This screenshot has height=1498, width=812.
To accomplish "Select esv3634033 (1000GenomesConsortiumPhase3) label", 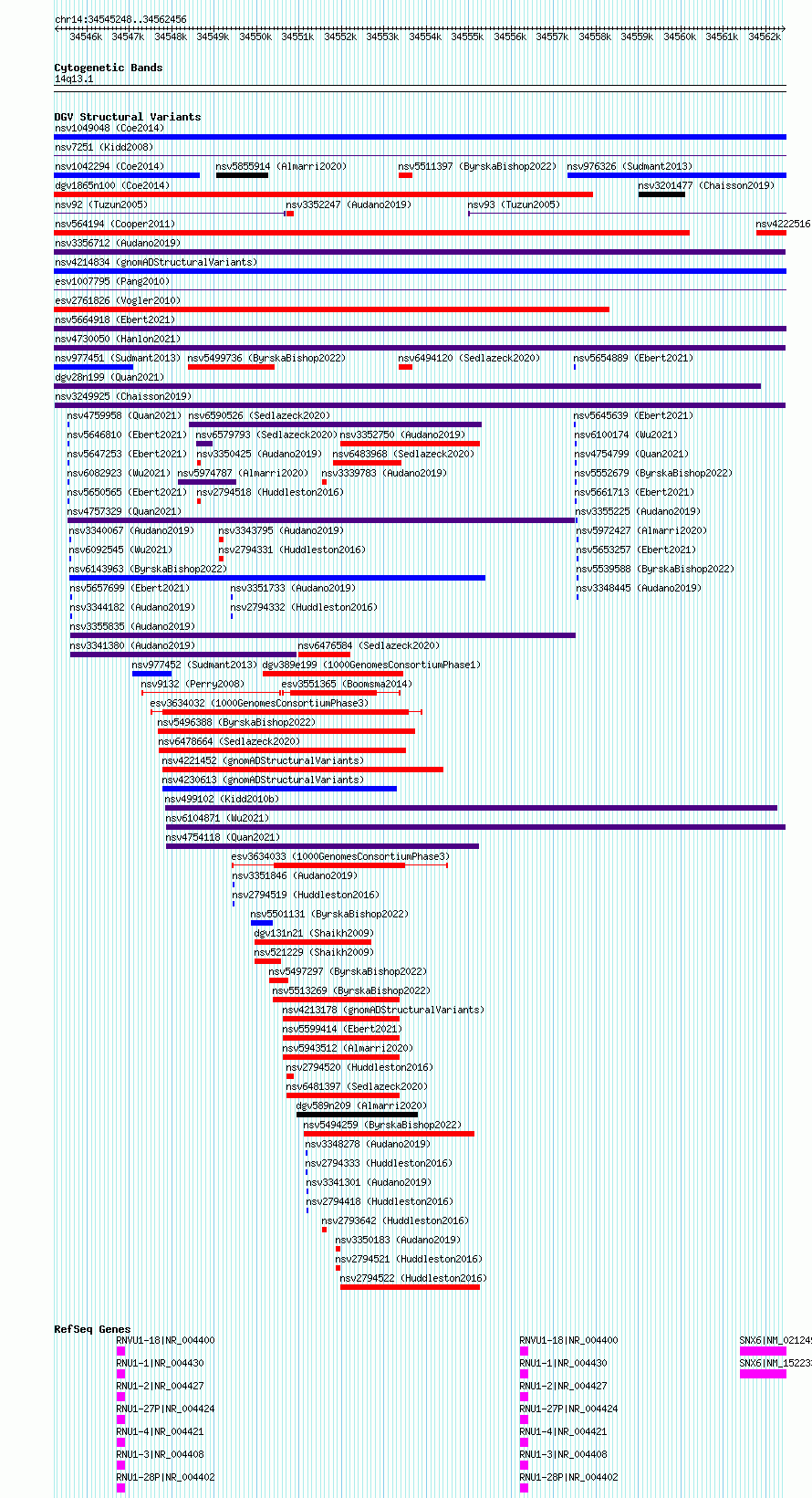I will point(340,856).
